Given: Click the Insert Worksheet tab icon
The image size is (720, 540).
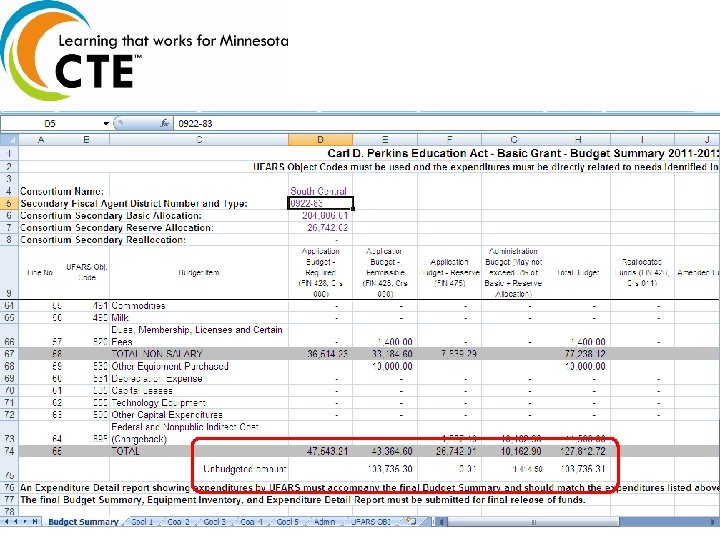Looking at the screenshot, I should [411, 522].
